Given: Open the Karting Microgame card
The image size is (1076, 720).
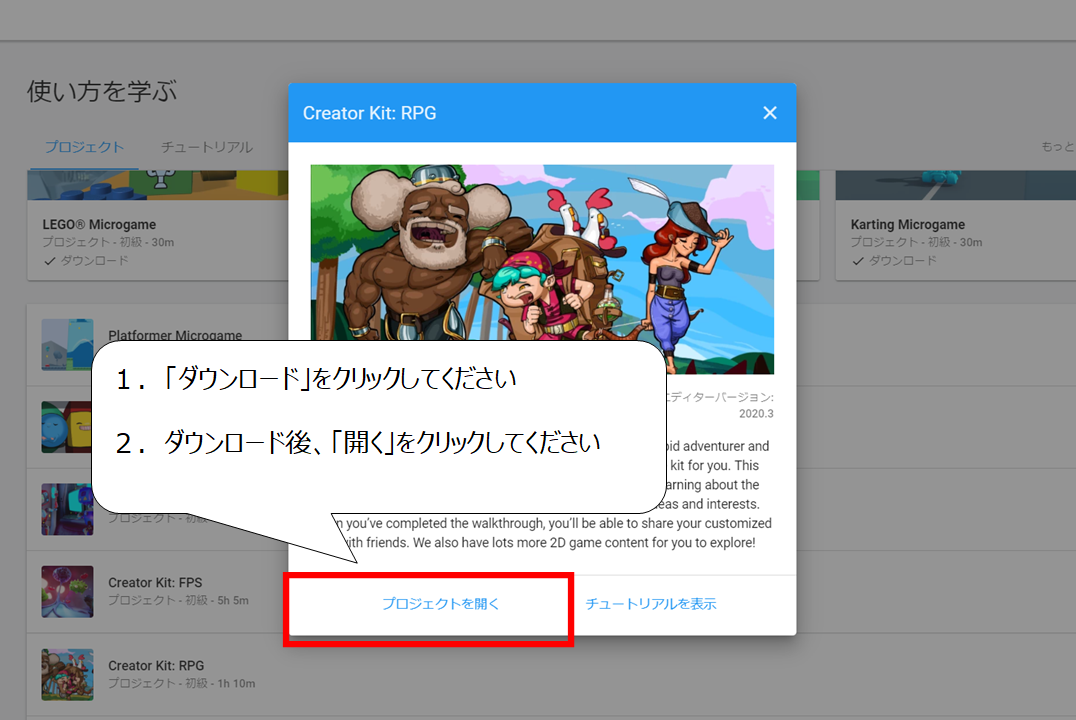Looking at the screenshot, I should 955,225.
